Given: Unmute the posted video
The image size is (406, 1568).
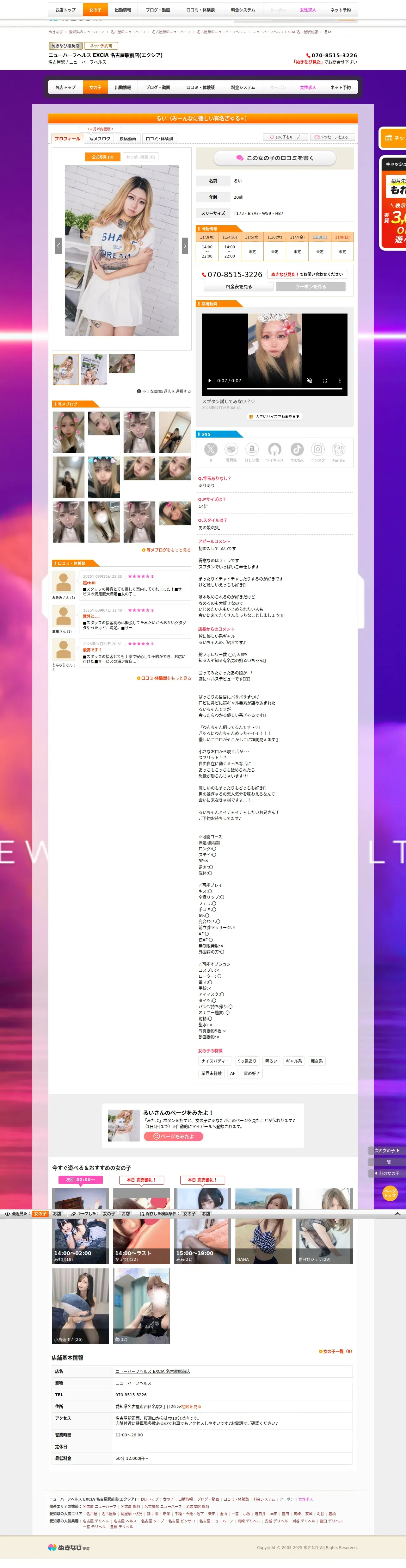Looking at the screenshot, I should pyautogui.click(x=309, y=380).
